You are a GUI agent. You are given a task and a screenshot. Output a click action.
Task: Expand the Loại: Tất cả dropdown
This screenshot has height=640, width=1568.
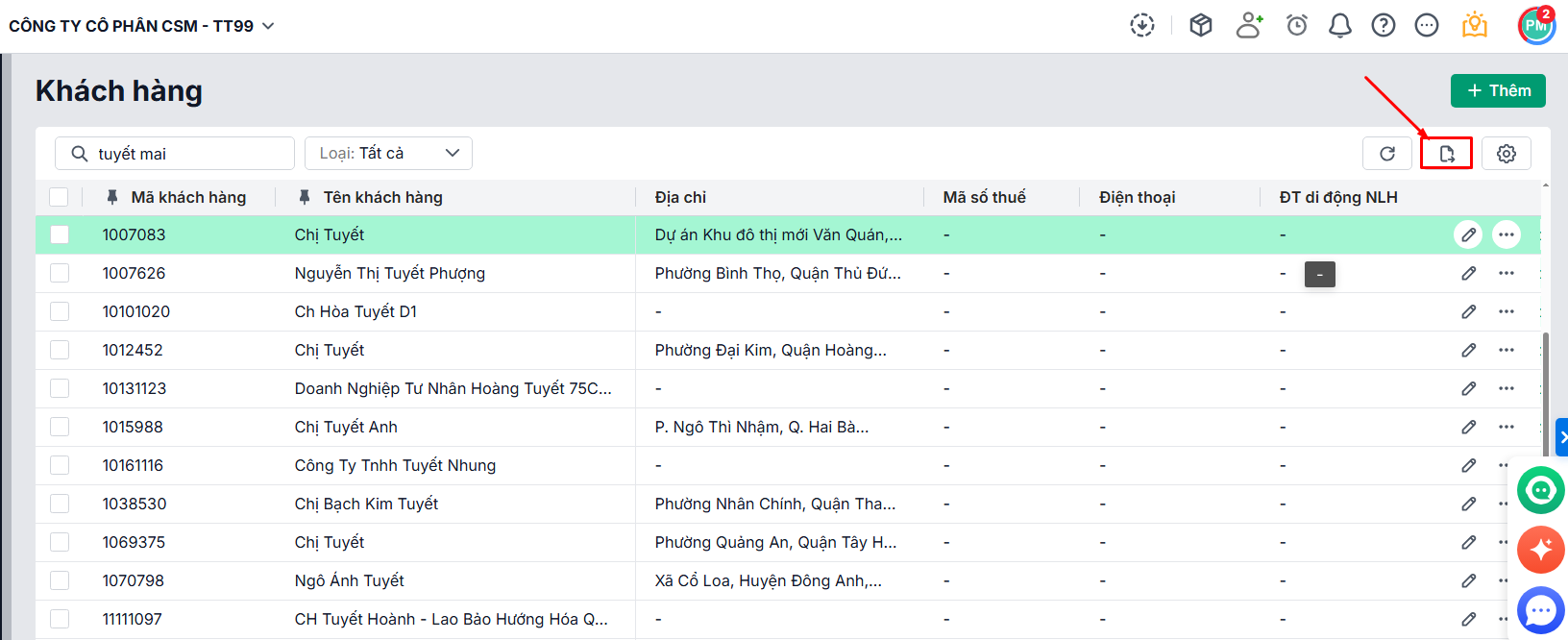pos(388,154)
